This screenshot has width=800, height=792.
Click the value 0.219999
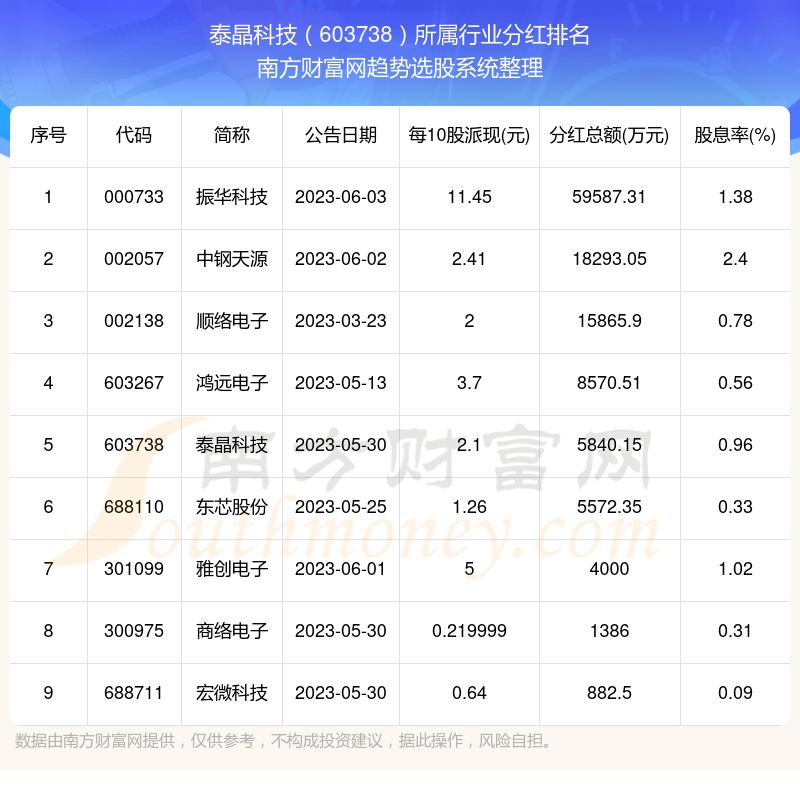point(469,631)
